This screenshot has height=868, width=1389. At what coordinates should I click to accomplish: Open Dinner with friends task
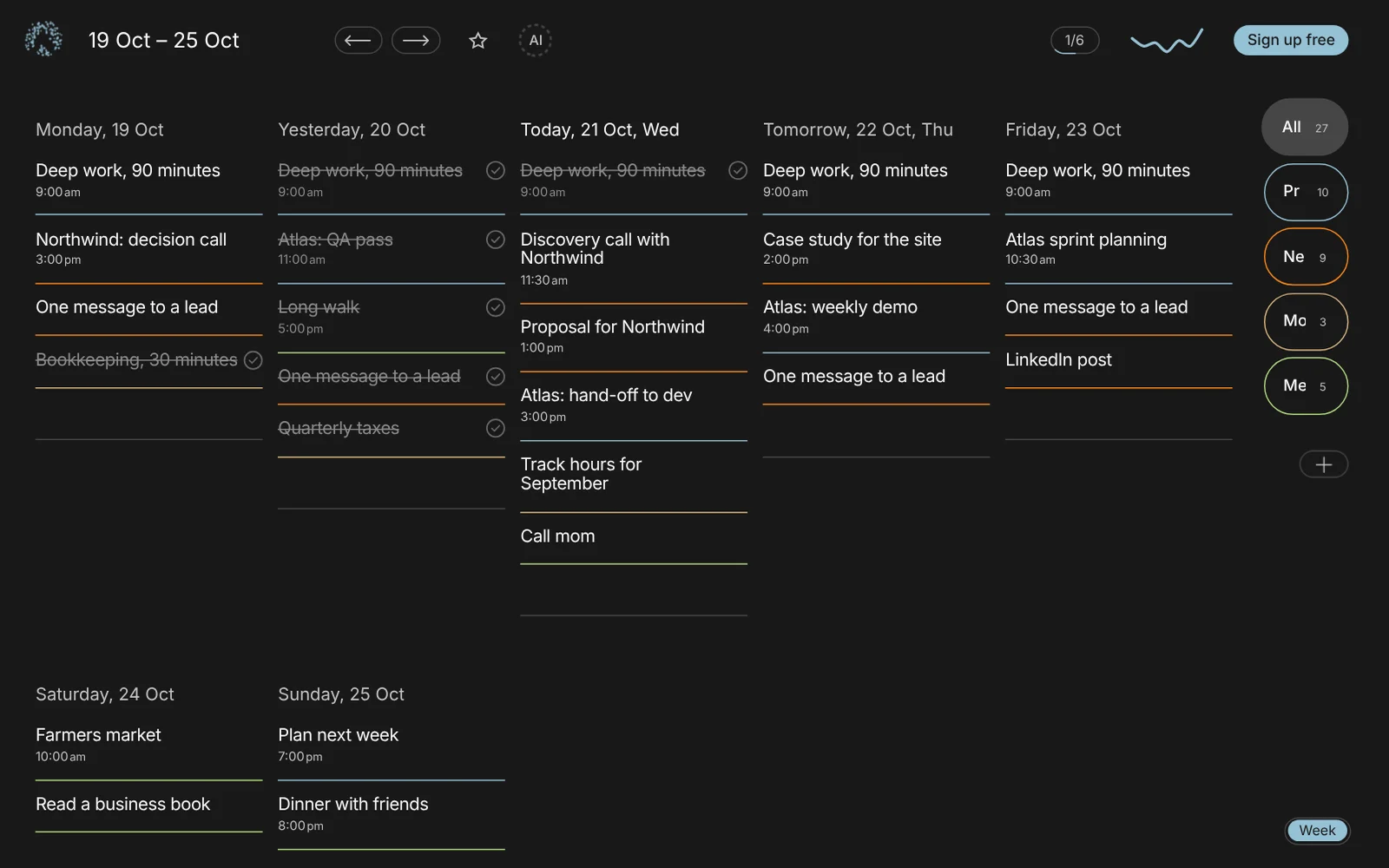click(x=391, y=814)
